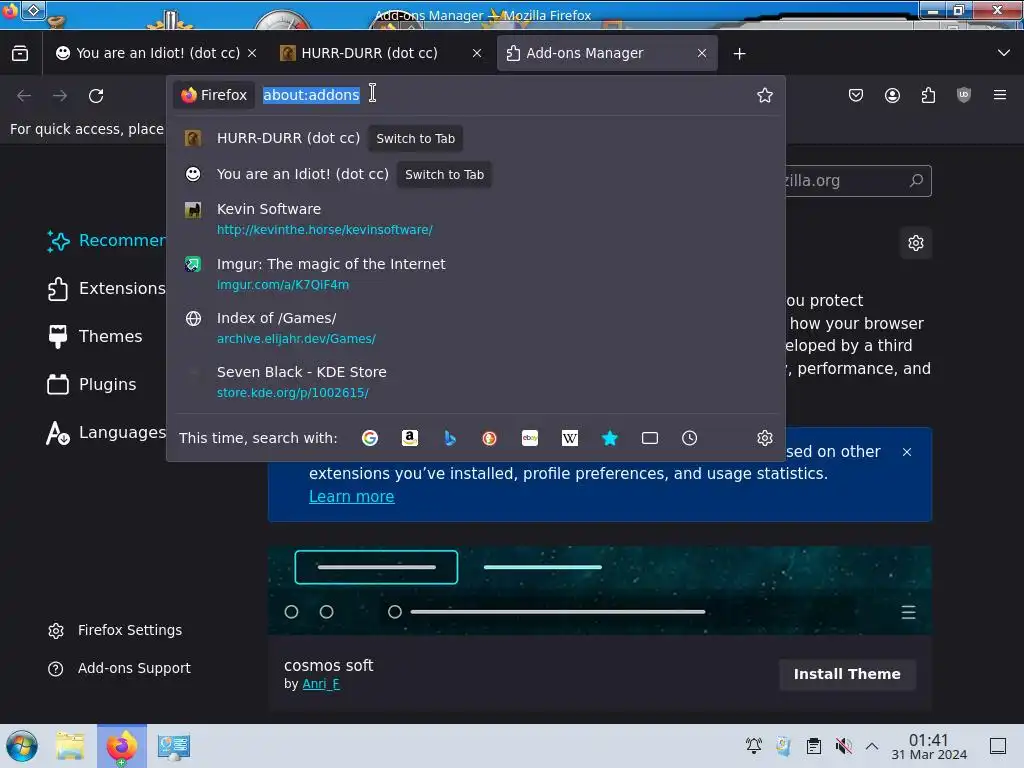Open the Pocket save icon
Viewport: 1024px width, 768px height.
click(856, 95)
